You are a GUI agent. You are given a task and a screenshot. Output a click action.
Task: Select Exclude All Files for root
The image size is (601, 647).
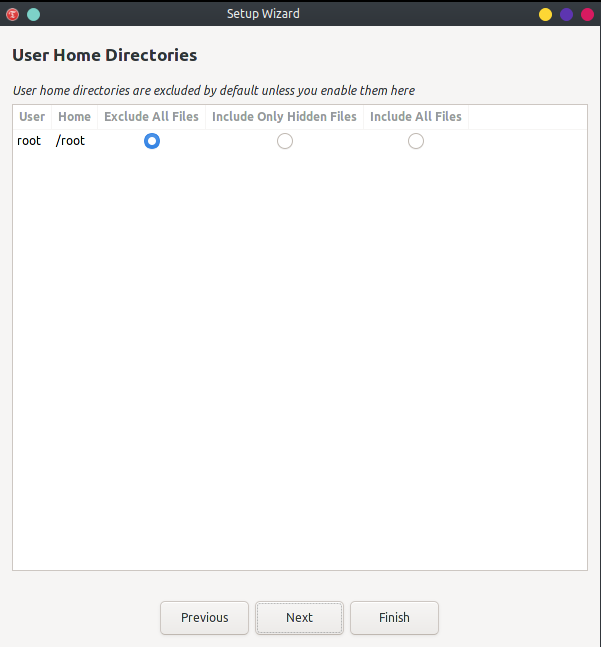coord(152,141)
